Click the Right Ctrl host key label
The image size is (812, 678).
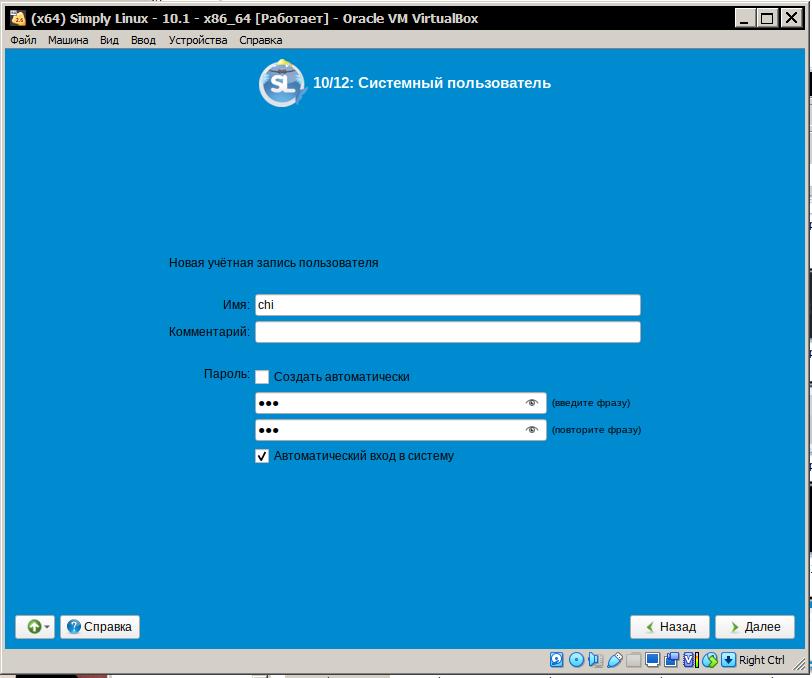pyautogui.click(x=761, y=660)
